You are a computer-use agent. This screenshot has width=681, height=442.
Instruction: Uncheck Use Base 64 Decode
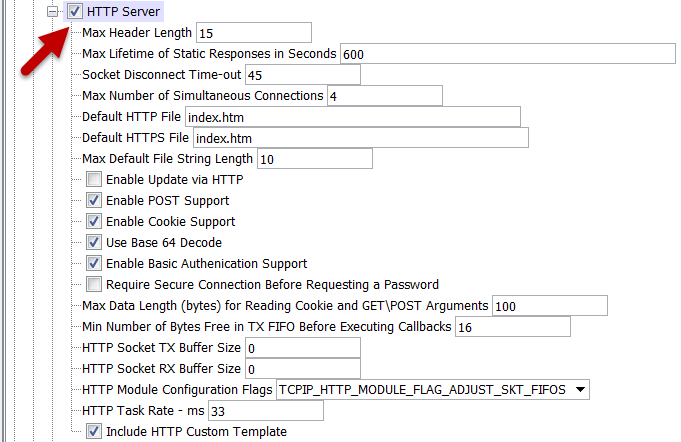pos(94,243)
